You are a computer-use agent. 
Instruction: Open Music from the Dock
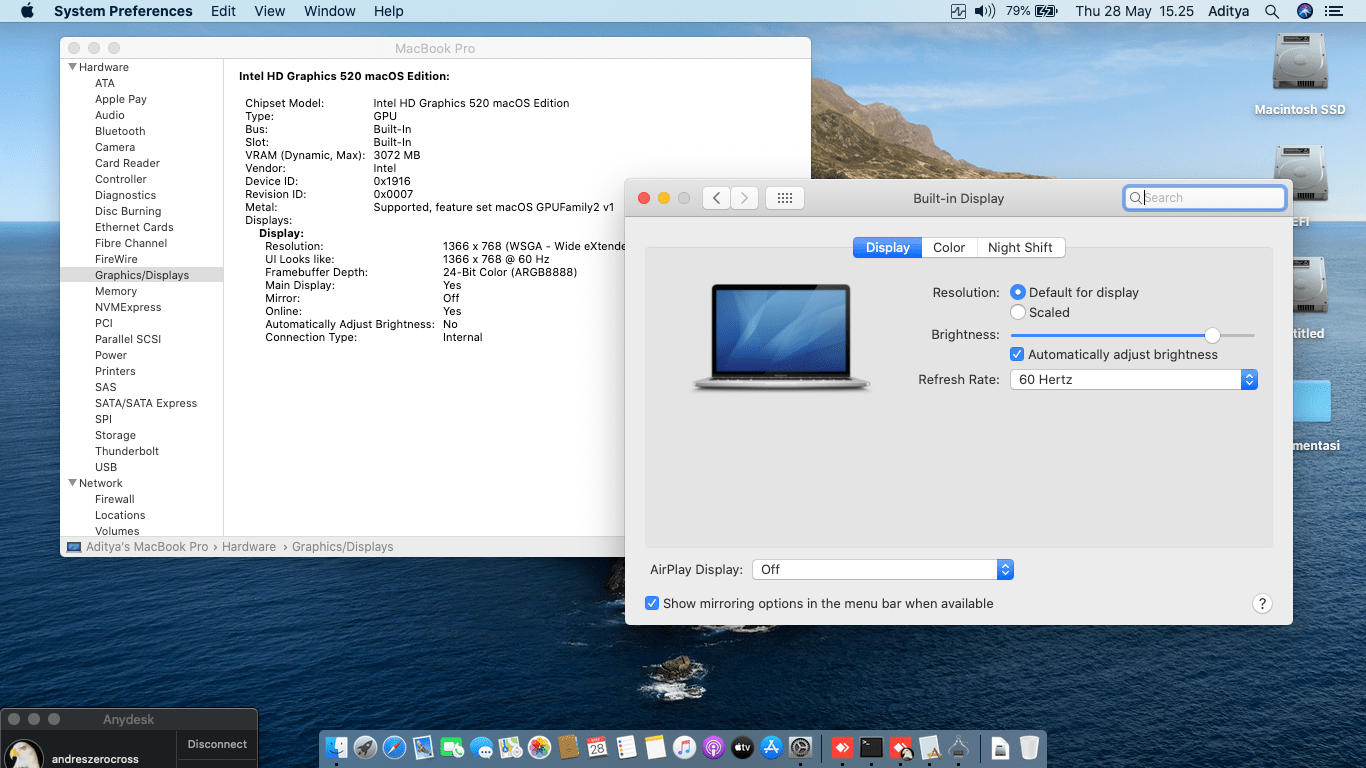684,747
